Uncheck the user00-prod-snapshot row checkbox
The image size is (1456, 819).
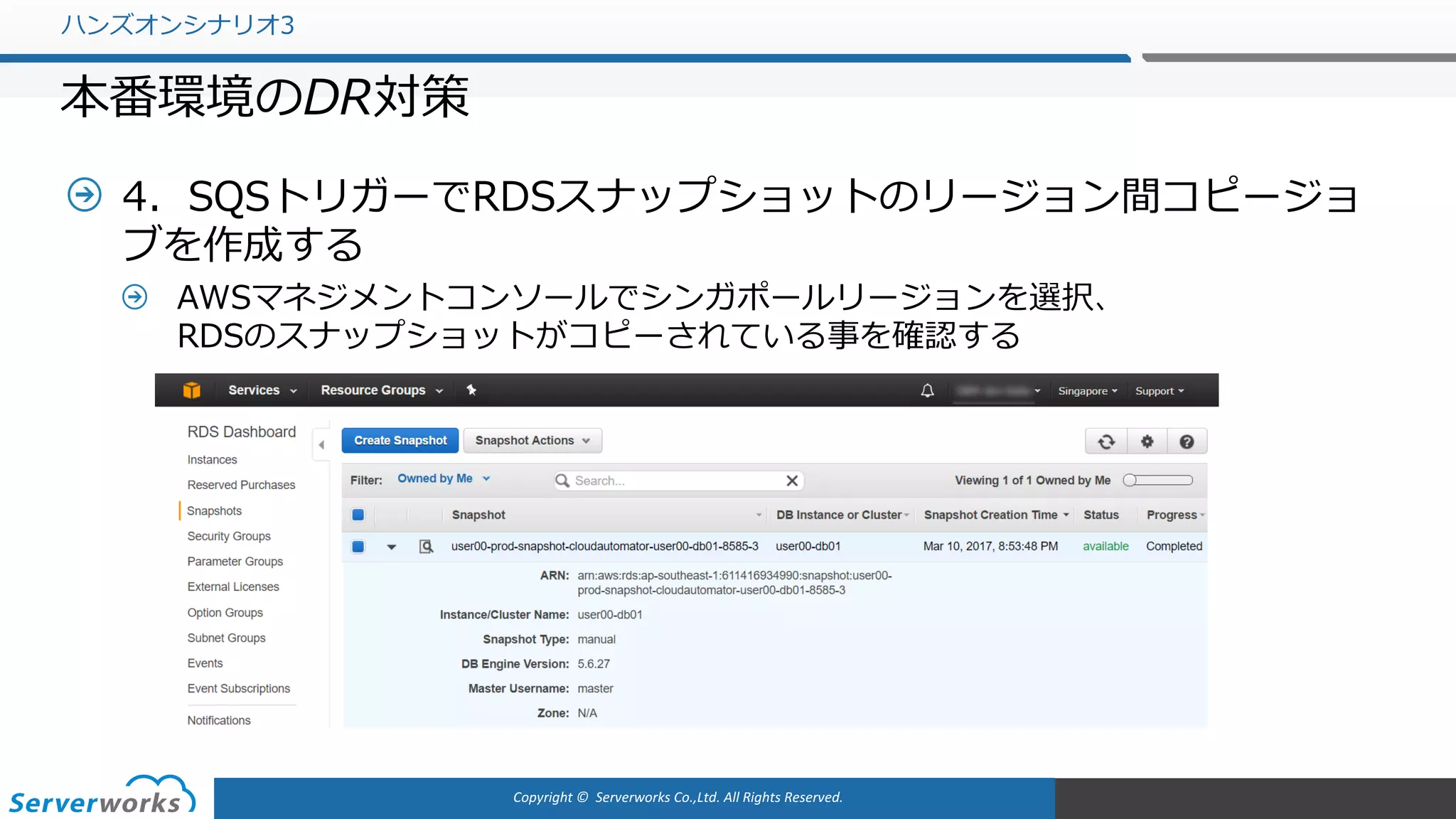[358, 546]
